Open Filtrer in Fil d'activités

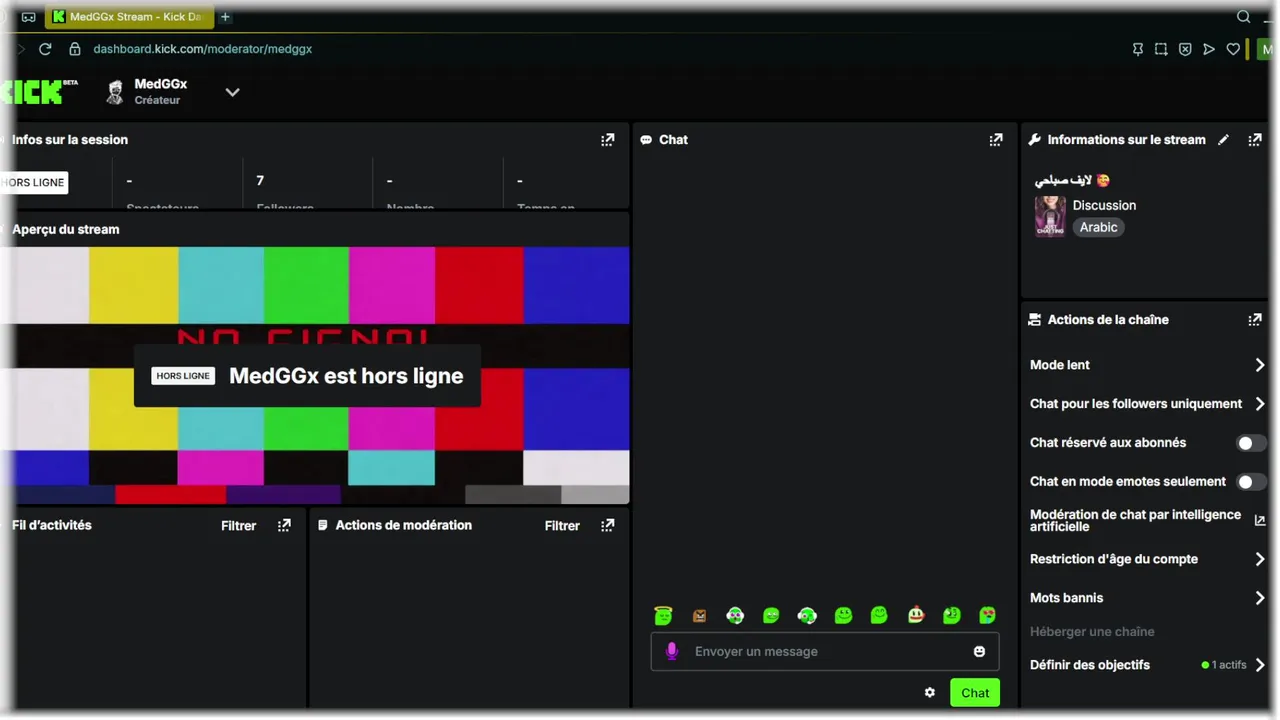pos(238,525)
